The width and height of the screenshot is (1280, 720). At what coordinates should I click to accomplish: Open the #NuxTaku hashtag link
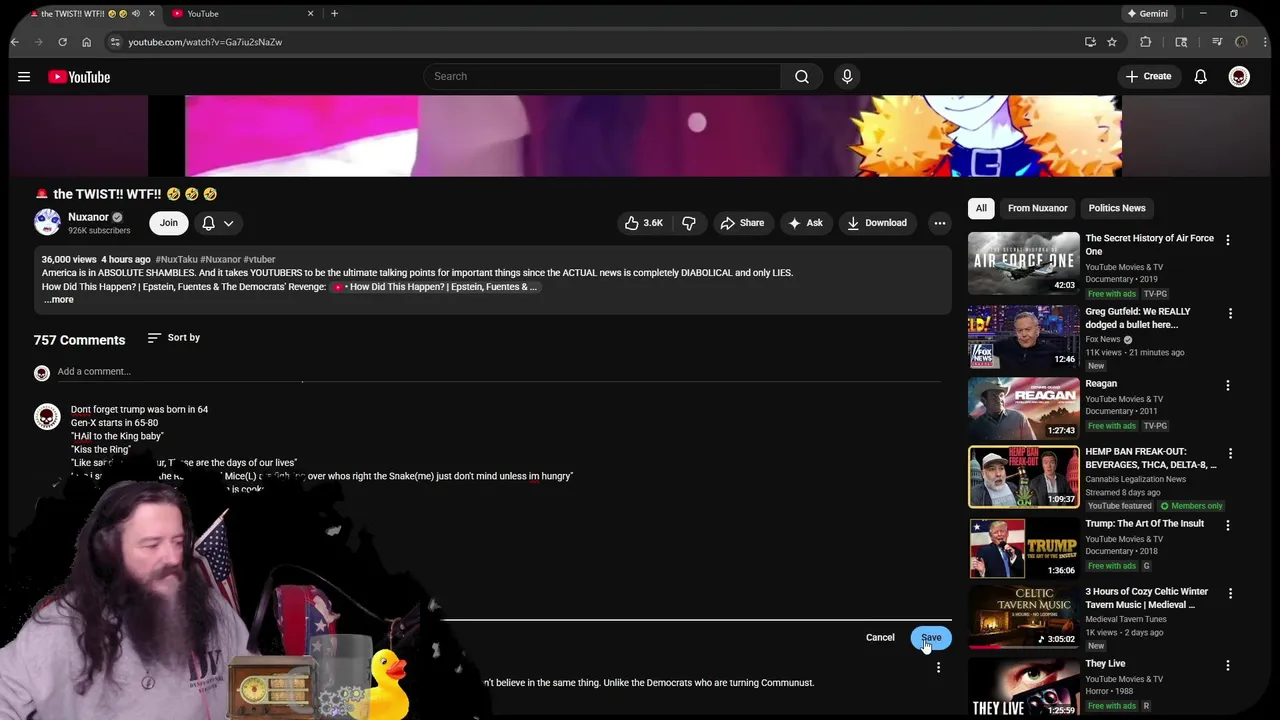[x=176, y=259]
